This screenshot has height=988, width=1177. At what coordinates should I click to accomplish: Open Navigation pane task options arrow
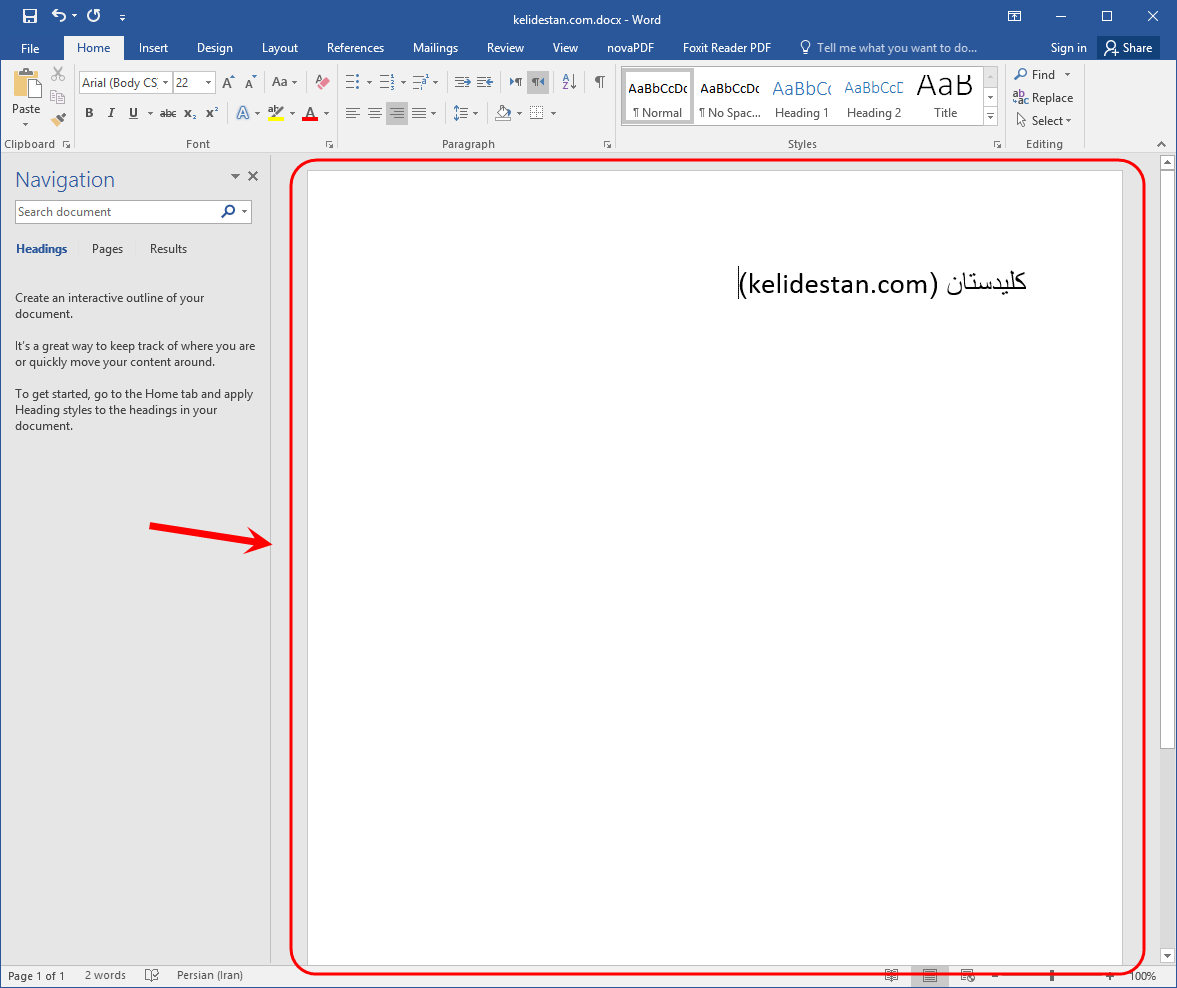coord(235,176)
